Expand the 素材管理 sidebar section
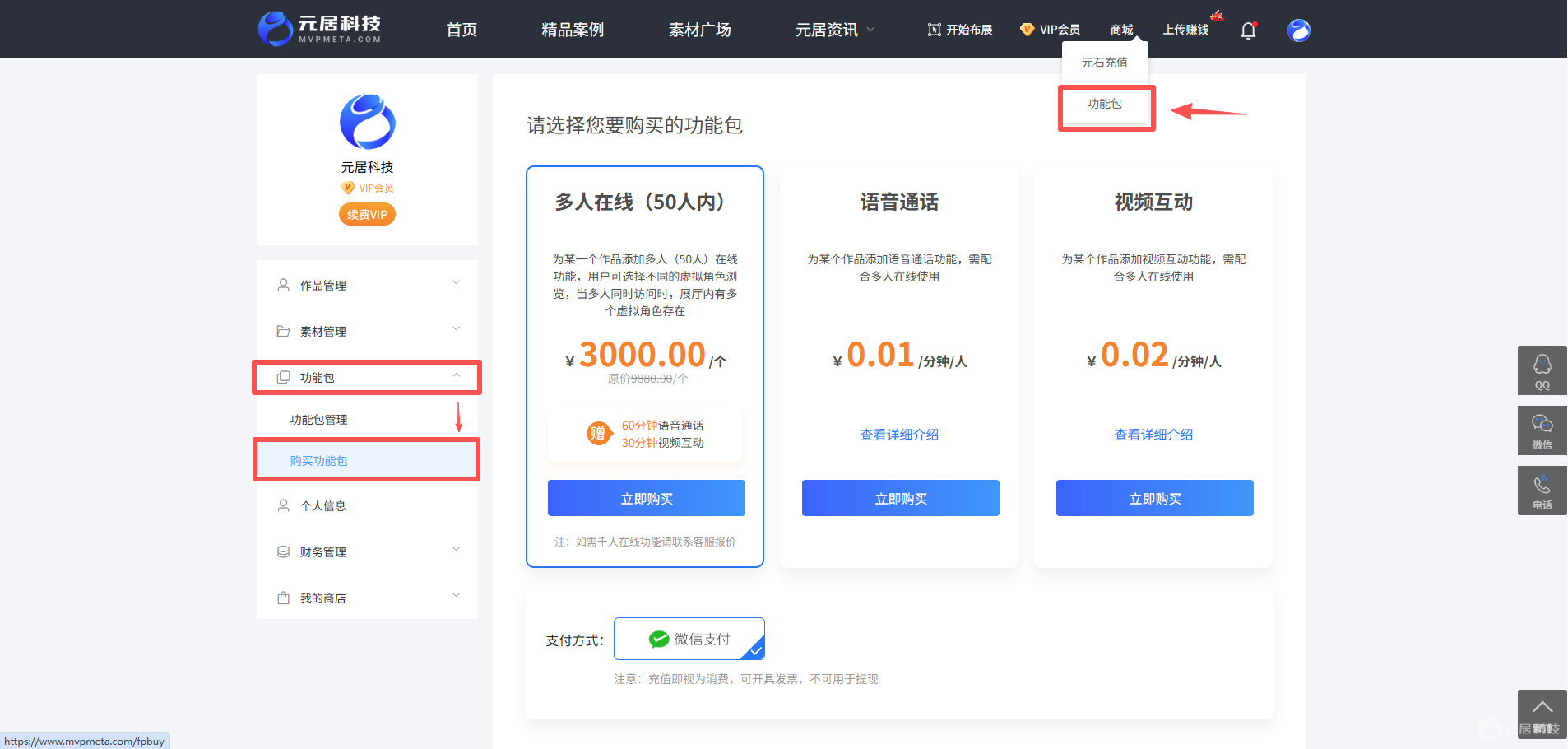Screen dimensions: 1568x749 point(368,331)
